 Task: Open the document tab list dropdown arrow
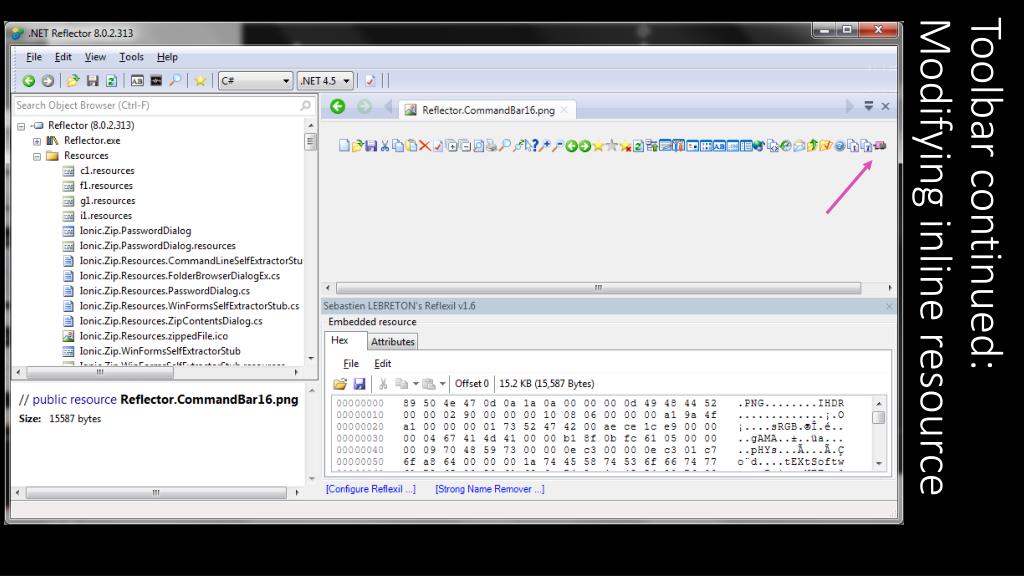point(869,106)
